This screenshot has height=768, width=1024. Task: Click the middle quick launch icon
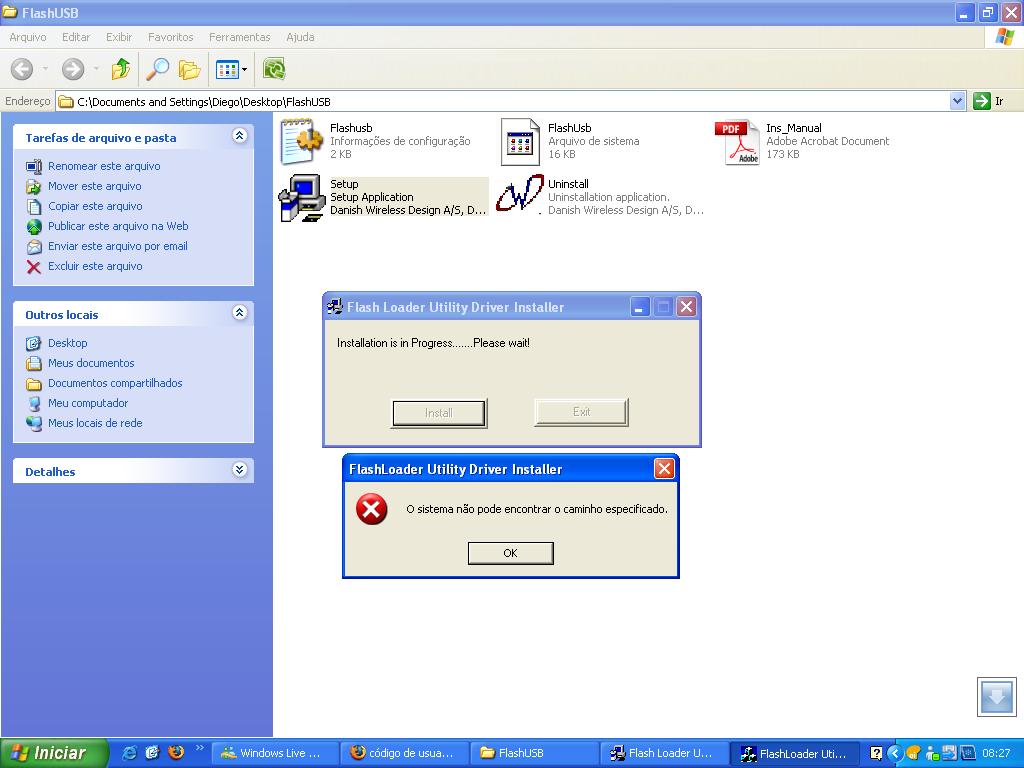152,753
